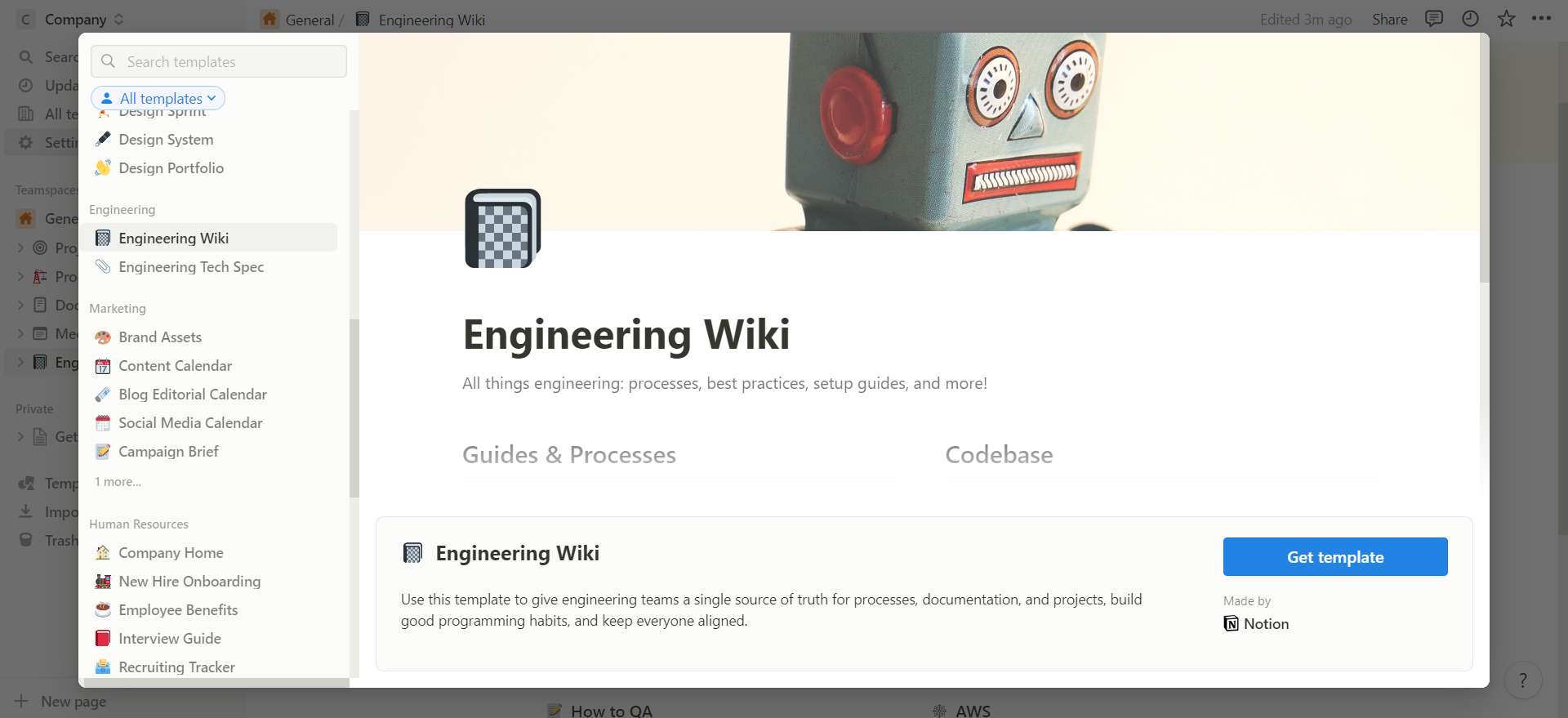
Task: Click the robot cover image
Action: pyautogui.click(x=919, y=132)
